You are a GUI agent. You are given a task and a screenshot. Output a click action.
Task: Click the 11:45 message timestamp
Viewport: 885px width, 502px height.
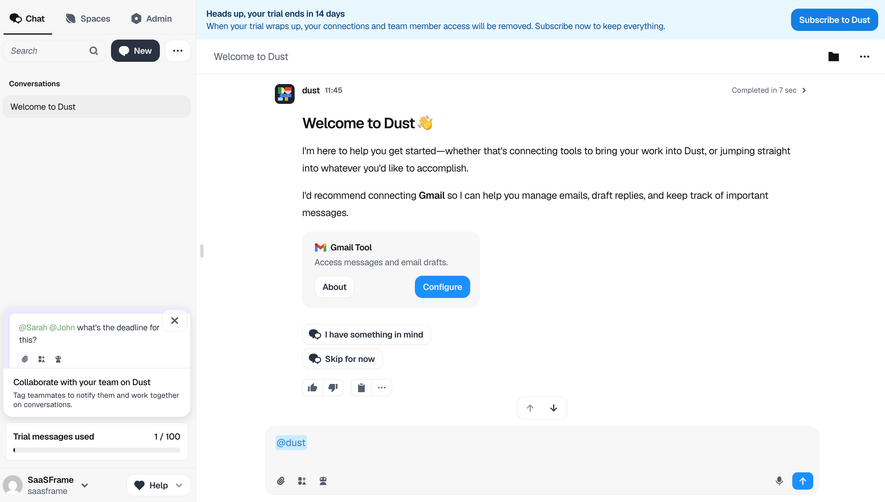point(334,90)
